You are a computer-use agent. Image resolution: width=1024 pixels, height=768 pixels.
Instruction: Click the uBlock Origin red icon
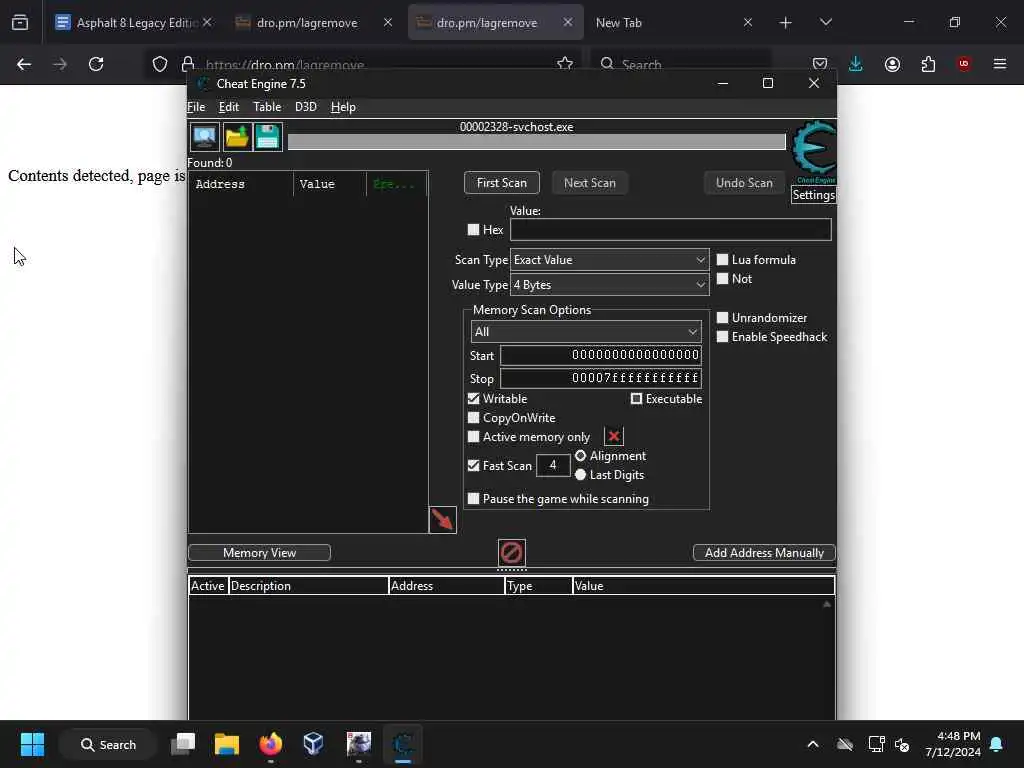pos(964,64)
